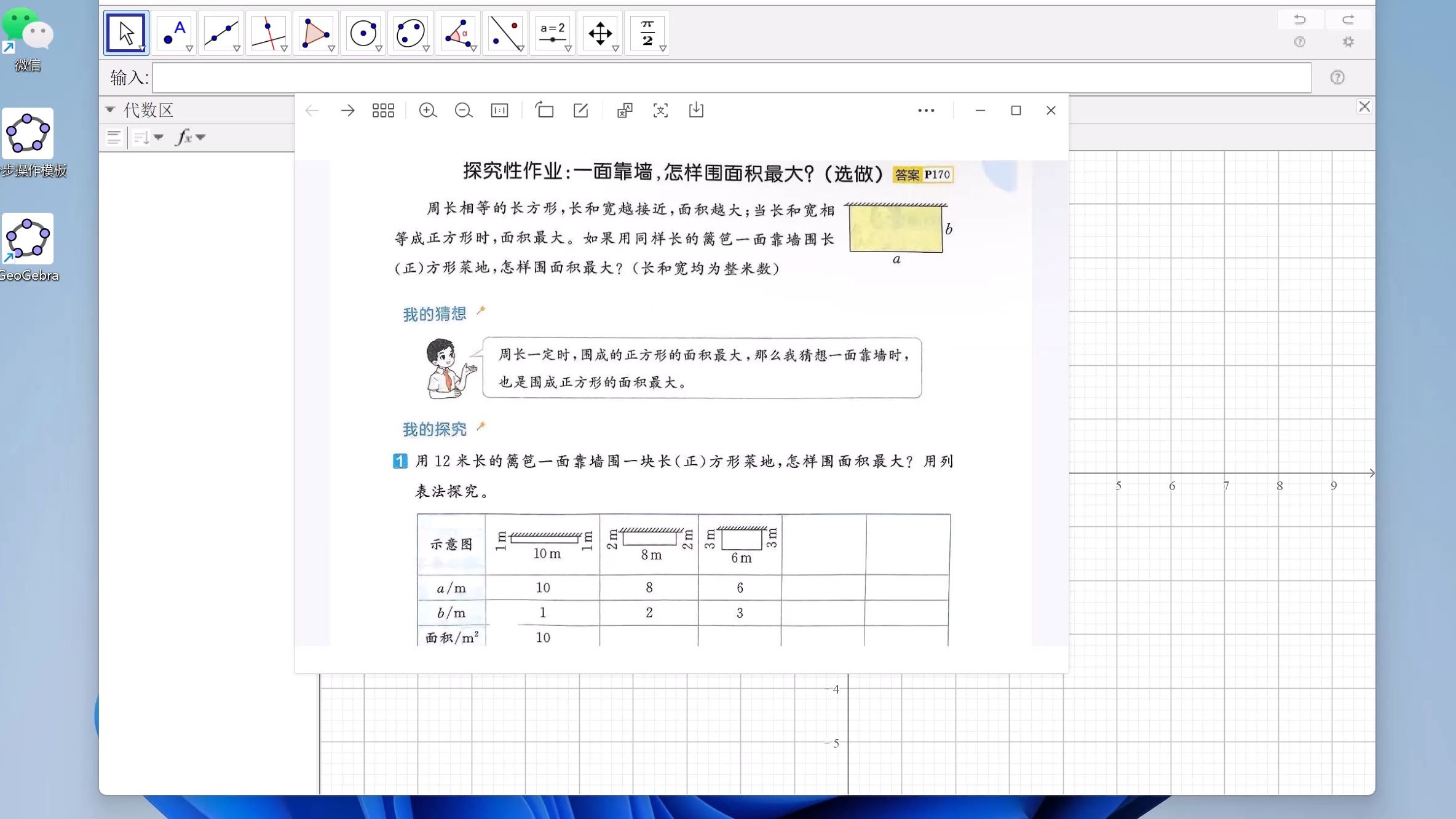Viewport: 1456px width, 819px height.
Task: Toggle actual size view in photo viewer
Action: [x=499, y=110]
